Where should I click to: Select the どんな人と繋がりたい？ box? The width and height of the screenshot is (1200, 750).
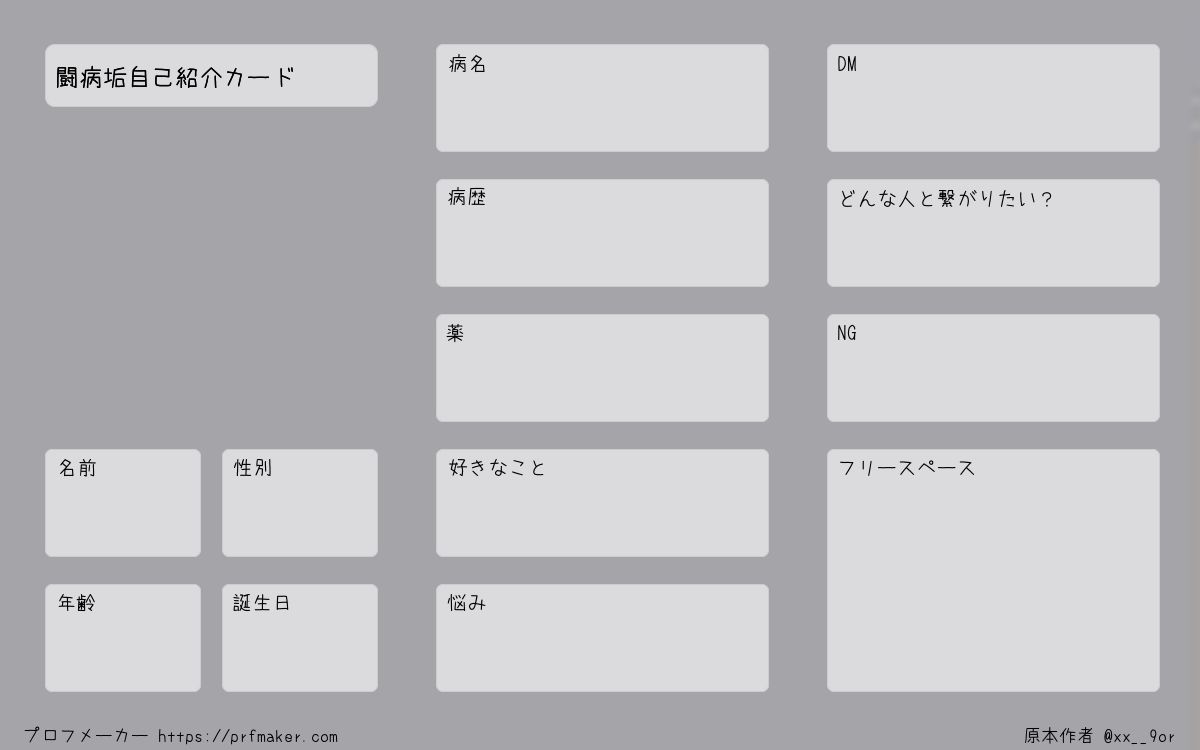click(x=993, y=233)
